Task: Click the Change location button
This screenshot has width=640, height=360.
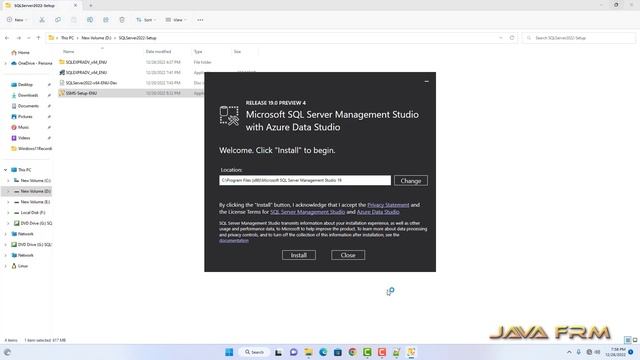Action: 411,180
